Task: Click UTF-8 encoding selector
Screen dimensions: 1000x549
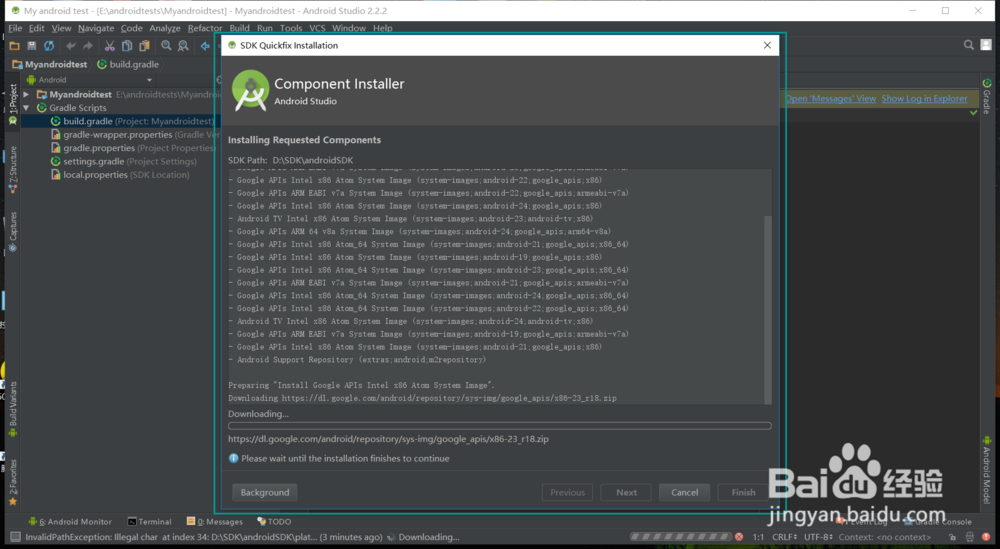Action: click(x=818, y=537)
